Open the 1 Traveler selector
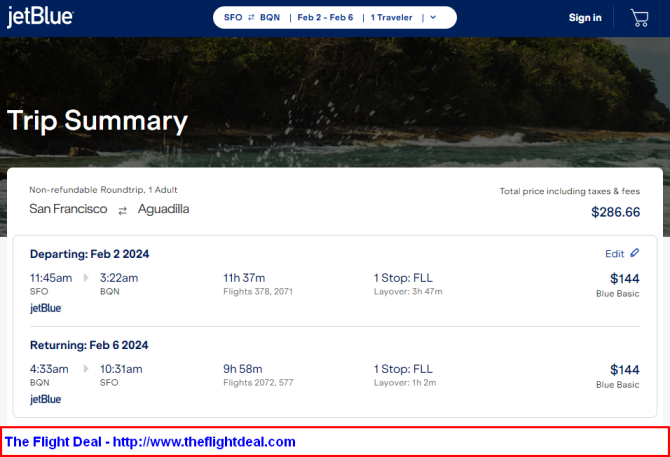Screen dimensions: 670x457 click(x=391, y=18)
